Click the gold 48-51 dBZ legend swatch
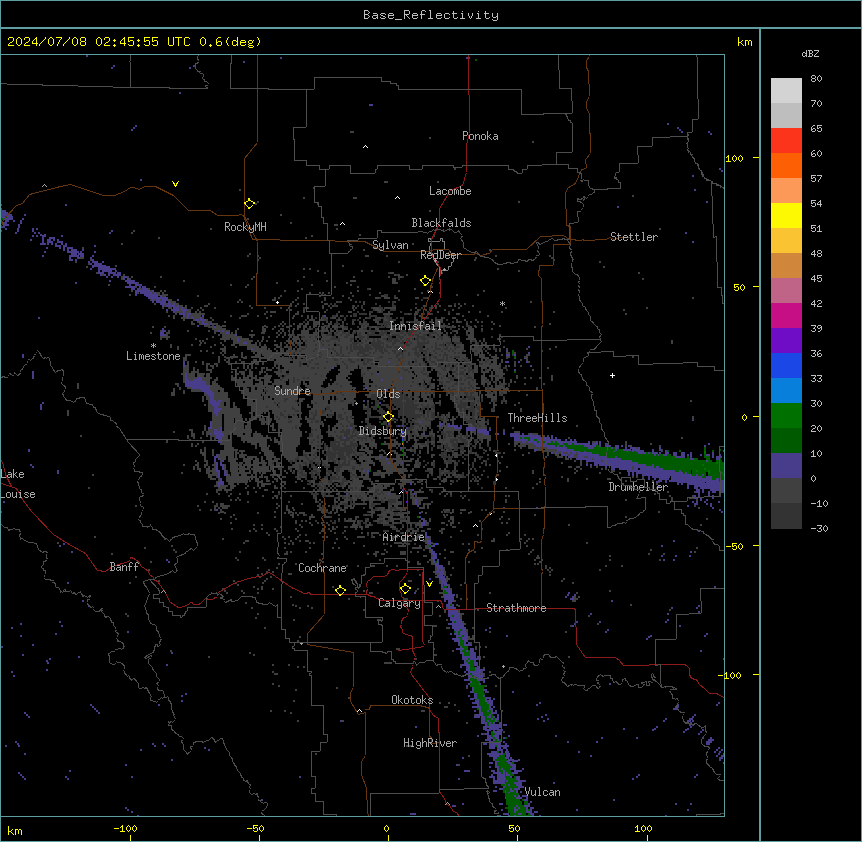862x842 pixels. (786, 241)
